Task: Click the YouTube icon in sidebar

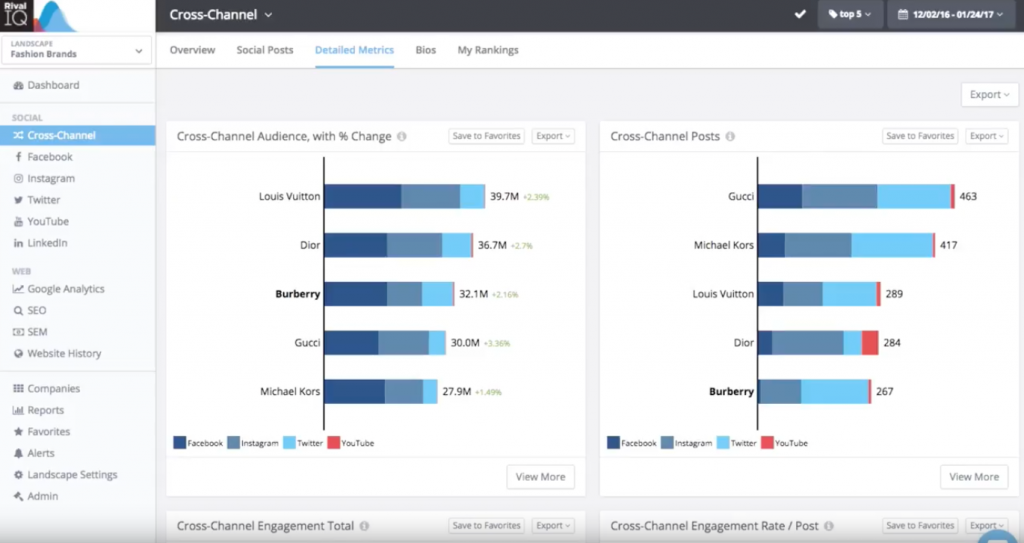Action: [x=18, y=222]
